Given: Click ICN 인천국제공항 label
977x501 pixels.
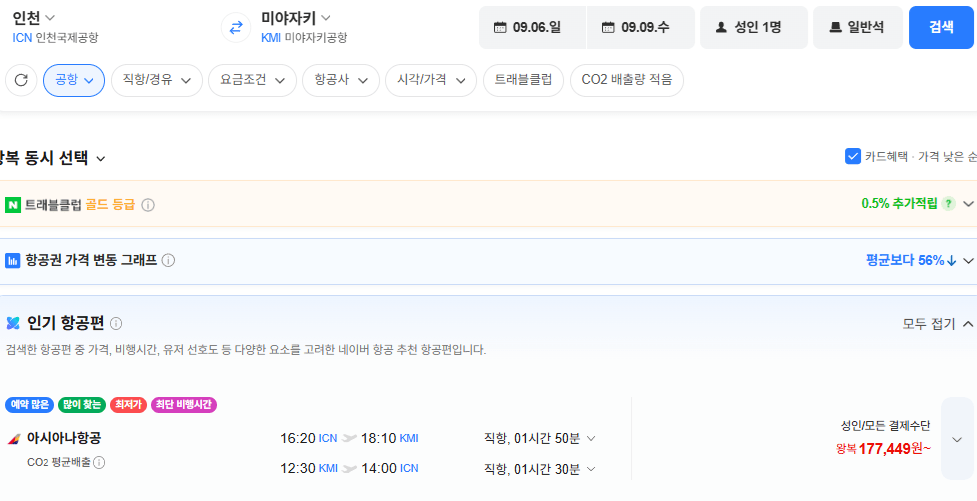Looking at the screenshot, I should [x=55, y=38].
